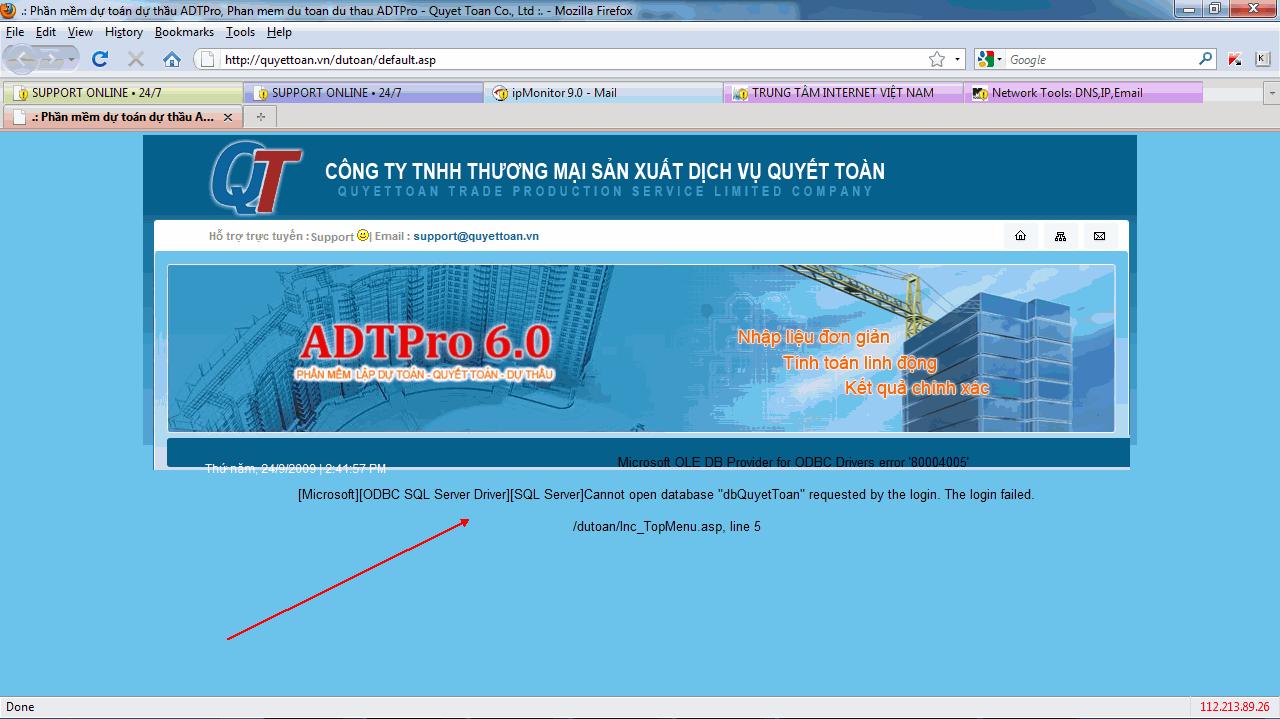Open the Help menu
This screenshot has width=1280, height=719.
[279, 32]
